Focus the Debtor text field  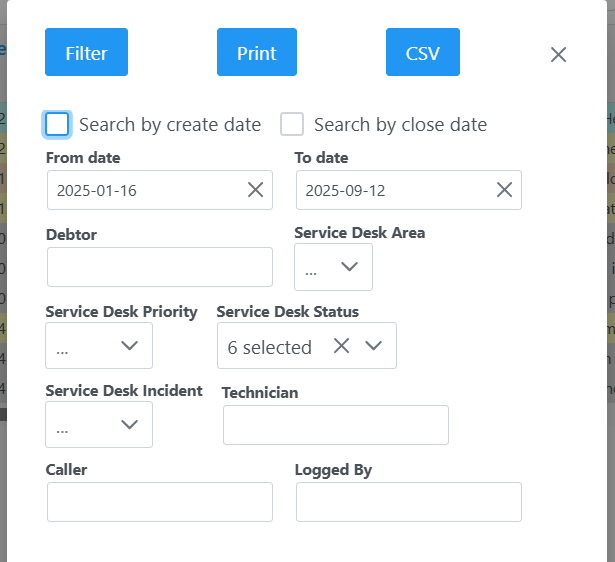pos(159,267)
